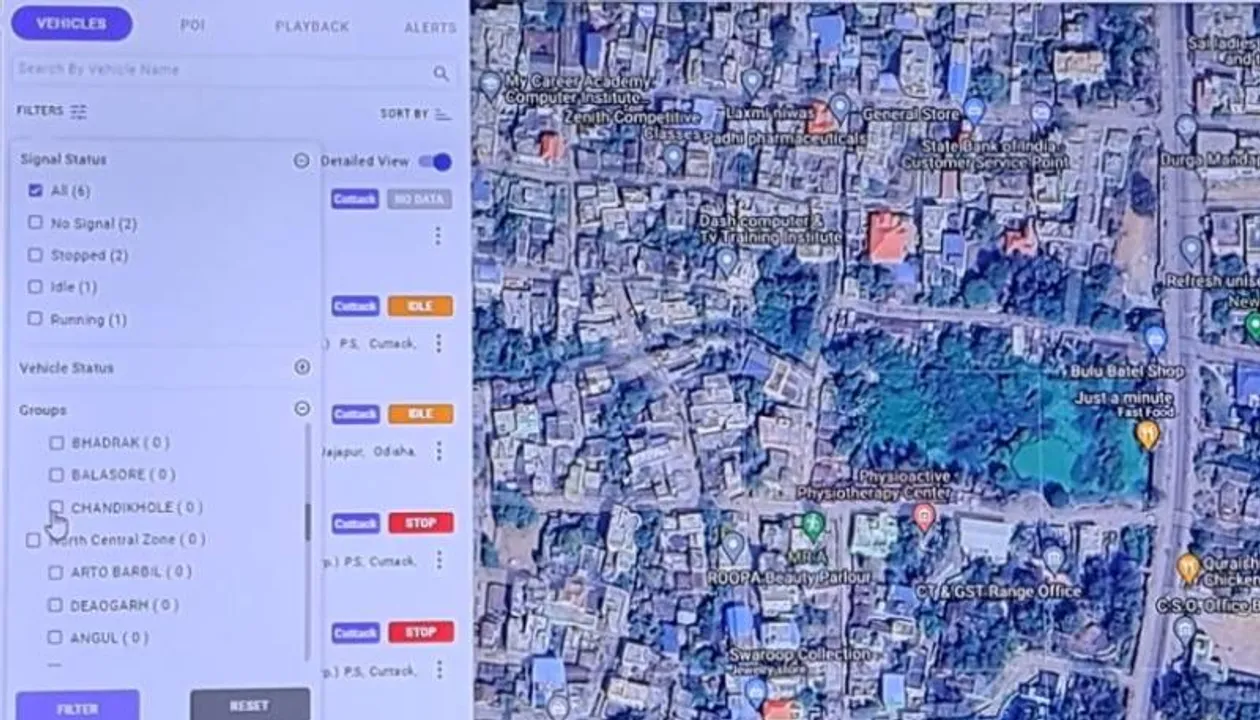The image size is (1260, 720).
Task: Click the NO DATA status badge
Action: pos(419,199)
